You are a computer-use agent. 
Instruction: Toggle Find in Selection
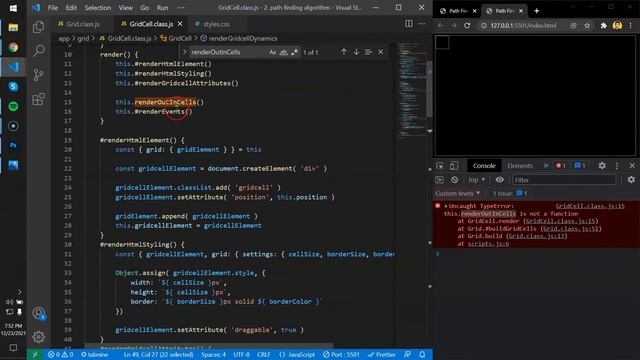pyautogui.click(x=368, y=52)
